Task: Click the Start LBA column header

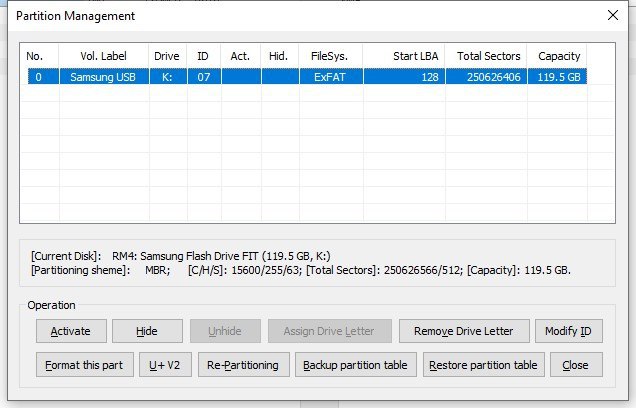Action: (x=404, y=56)
